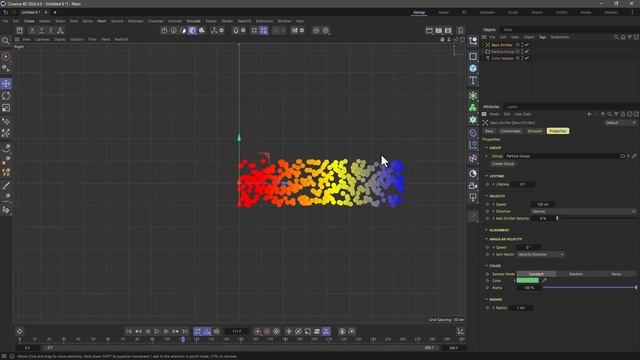Screen dimensions: 640x360
Task: Click the Null/coordinate object icon in palette
Action: [473, 40]
